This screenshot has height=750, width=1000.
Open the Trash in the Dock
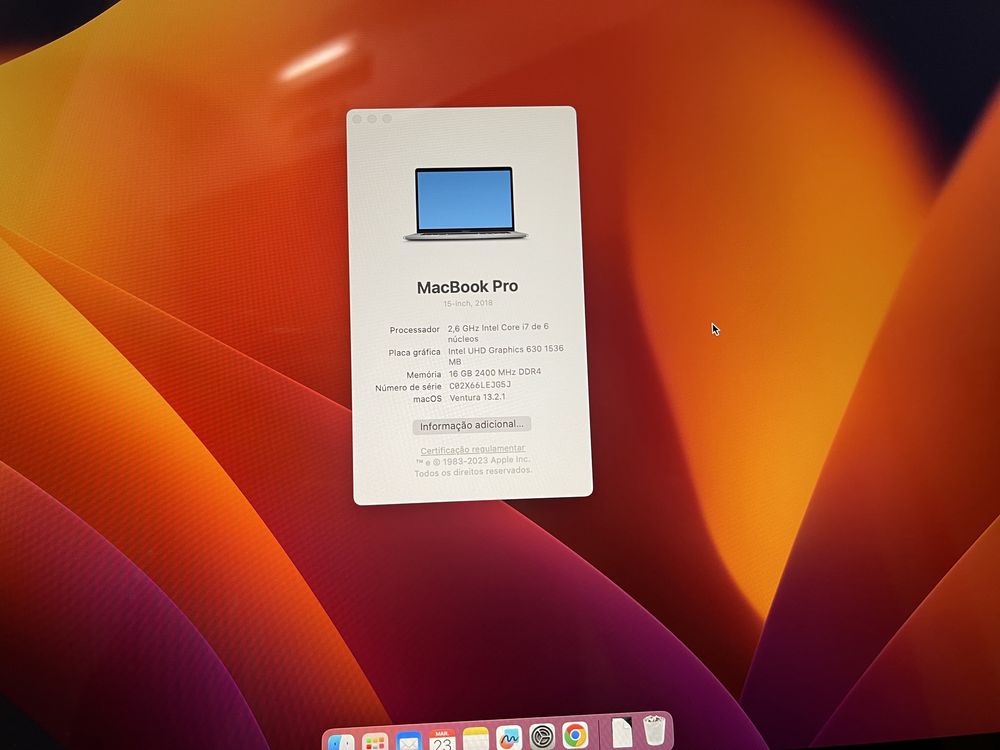click(x=654, y=730)
